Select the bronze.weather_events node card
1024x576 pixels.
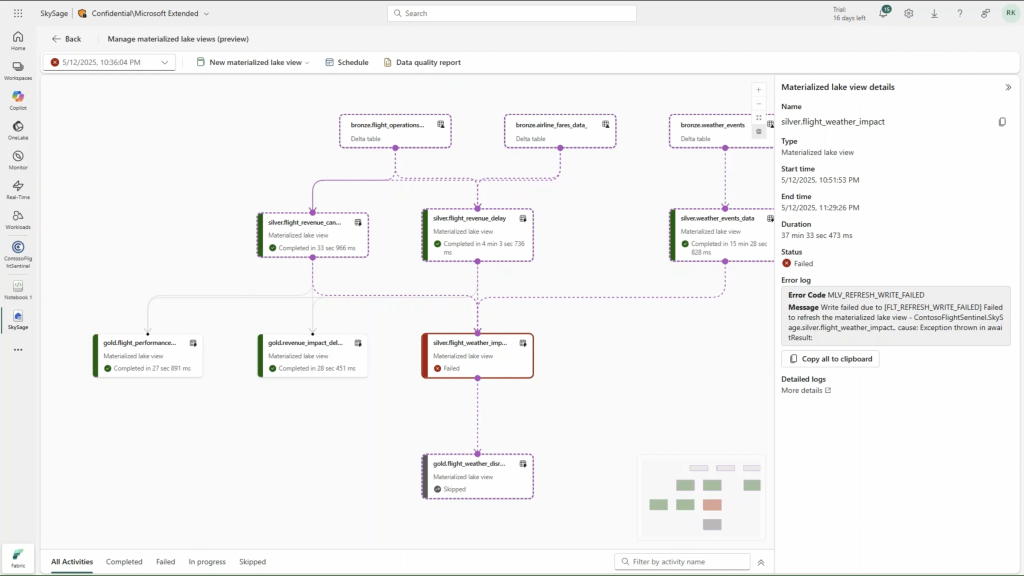click(x=722, y=131)
